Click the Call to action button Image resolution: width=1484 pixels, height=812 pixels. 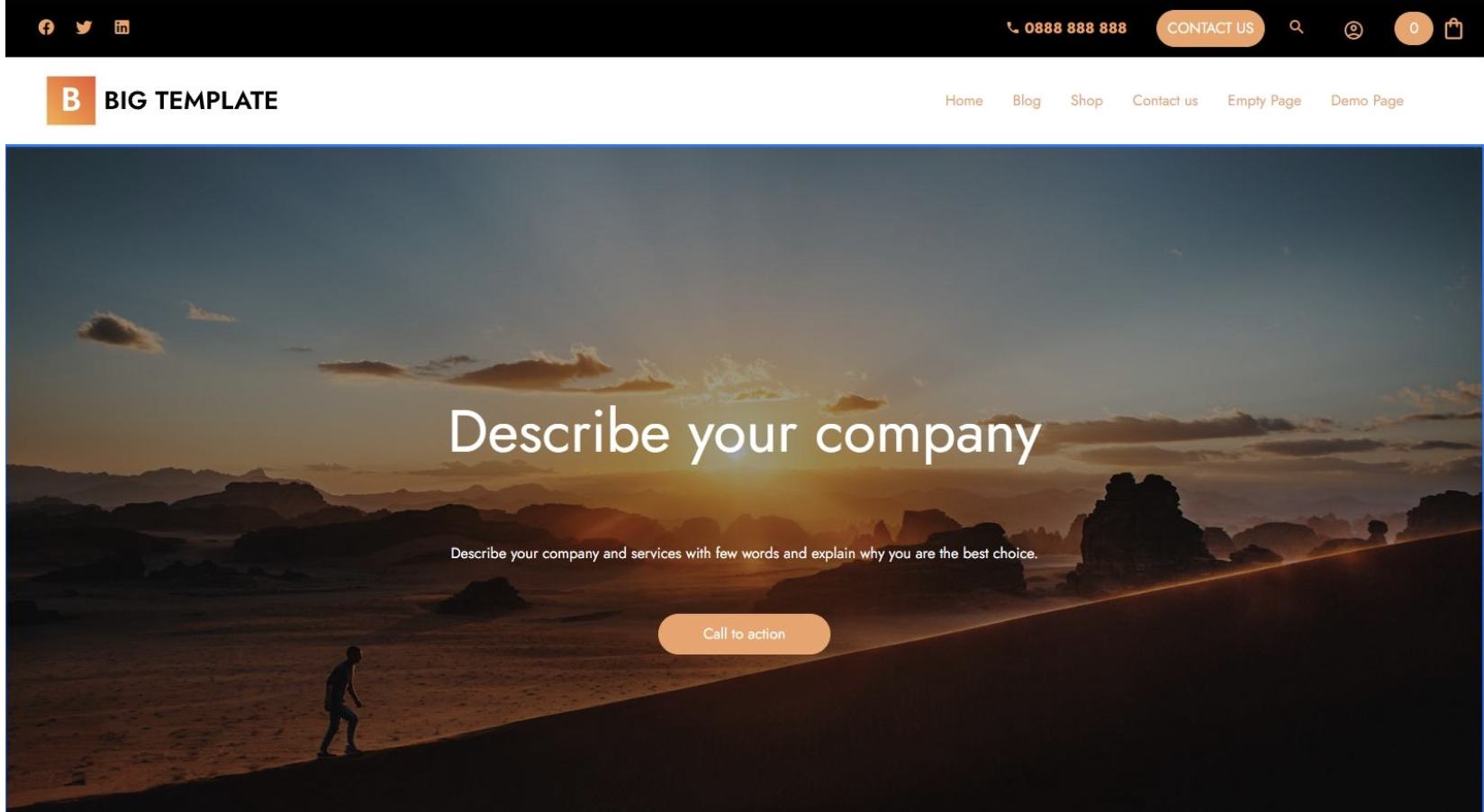coord(744,634)
